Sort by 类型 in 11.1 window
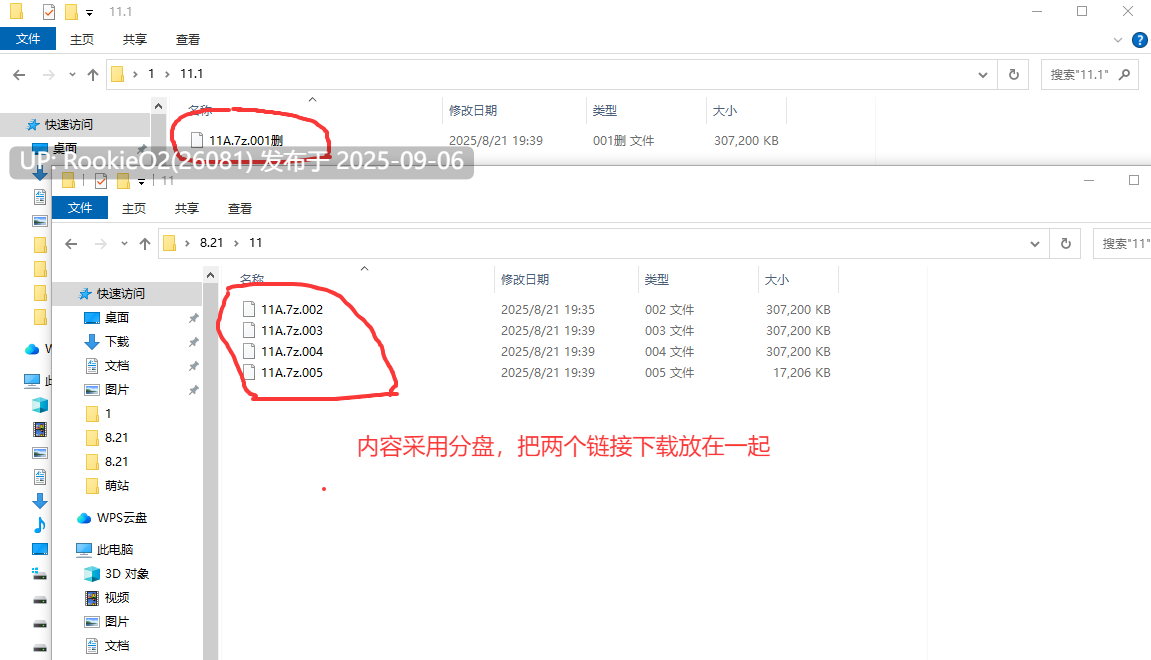The image size is (1151, 660). [x=605, y=110]
